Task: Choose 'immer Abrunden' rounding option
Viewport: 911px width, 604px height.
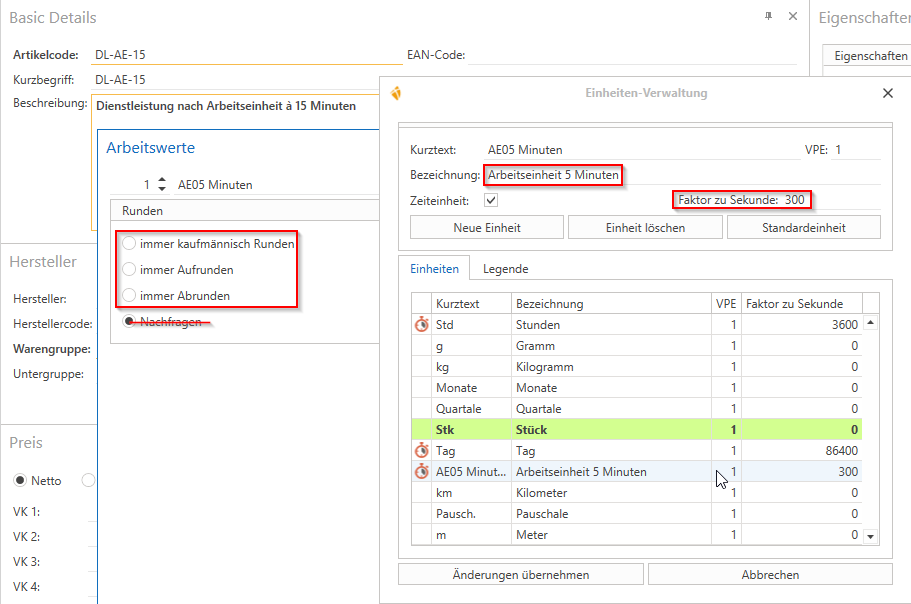Action: click(x=129, y=295)
